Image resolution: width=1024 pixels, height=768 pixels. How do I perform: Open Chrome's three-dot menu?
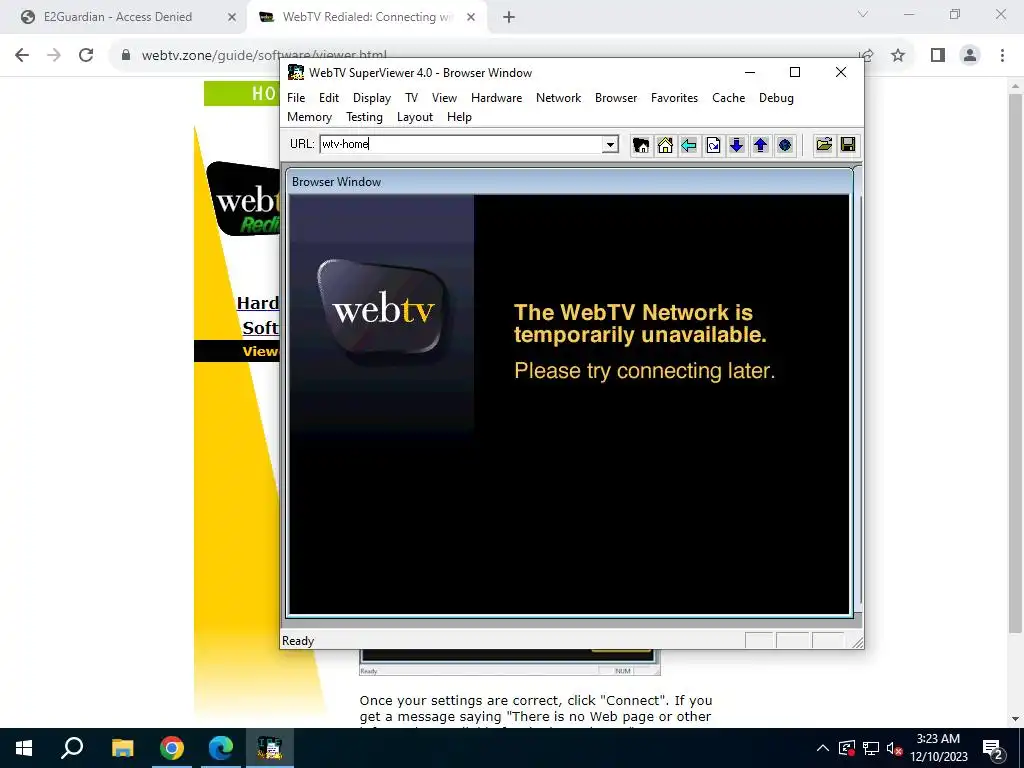(x=1002, y=56)
